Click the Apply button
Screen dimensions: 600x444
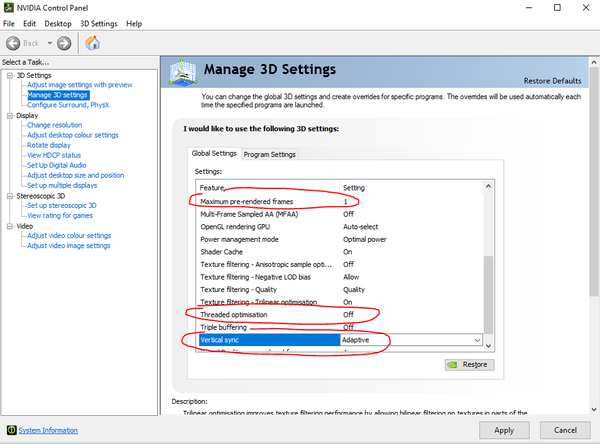tap(504, 430)
